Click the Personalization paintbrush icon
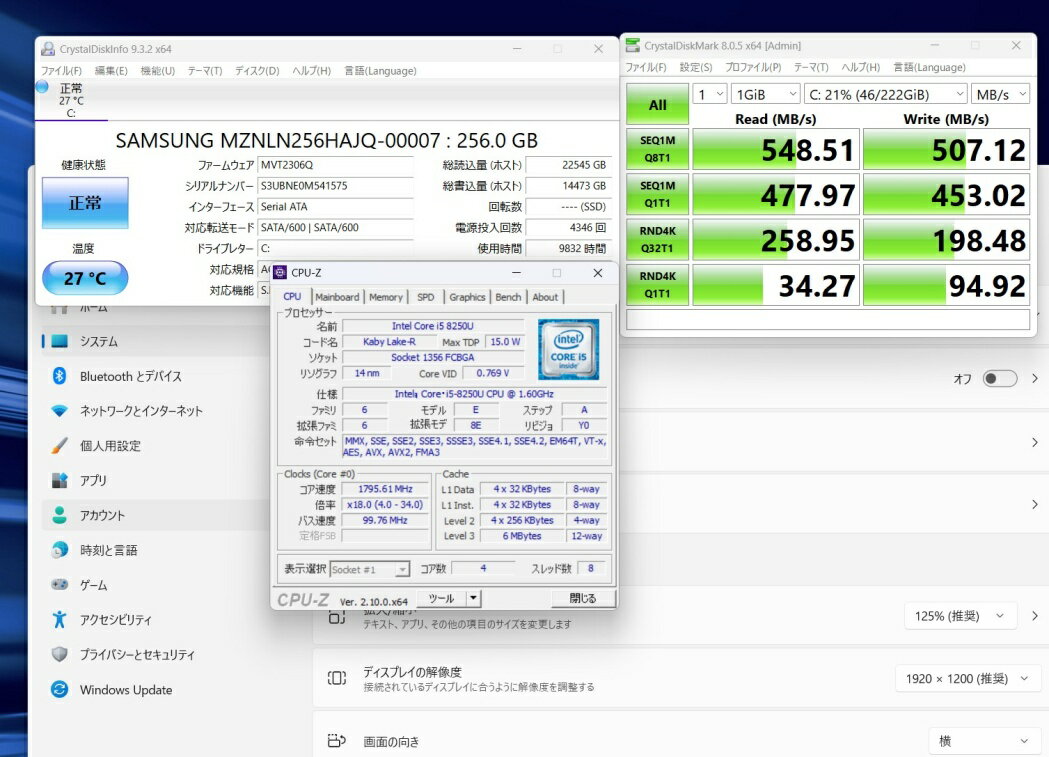 [59, 446]
